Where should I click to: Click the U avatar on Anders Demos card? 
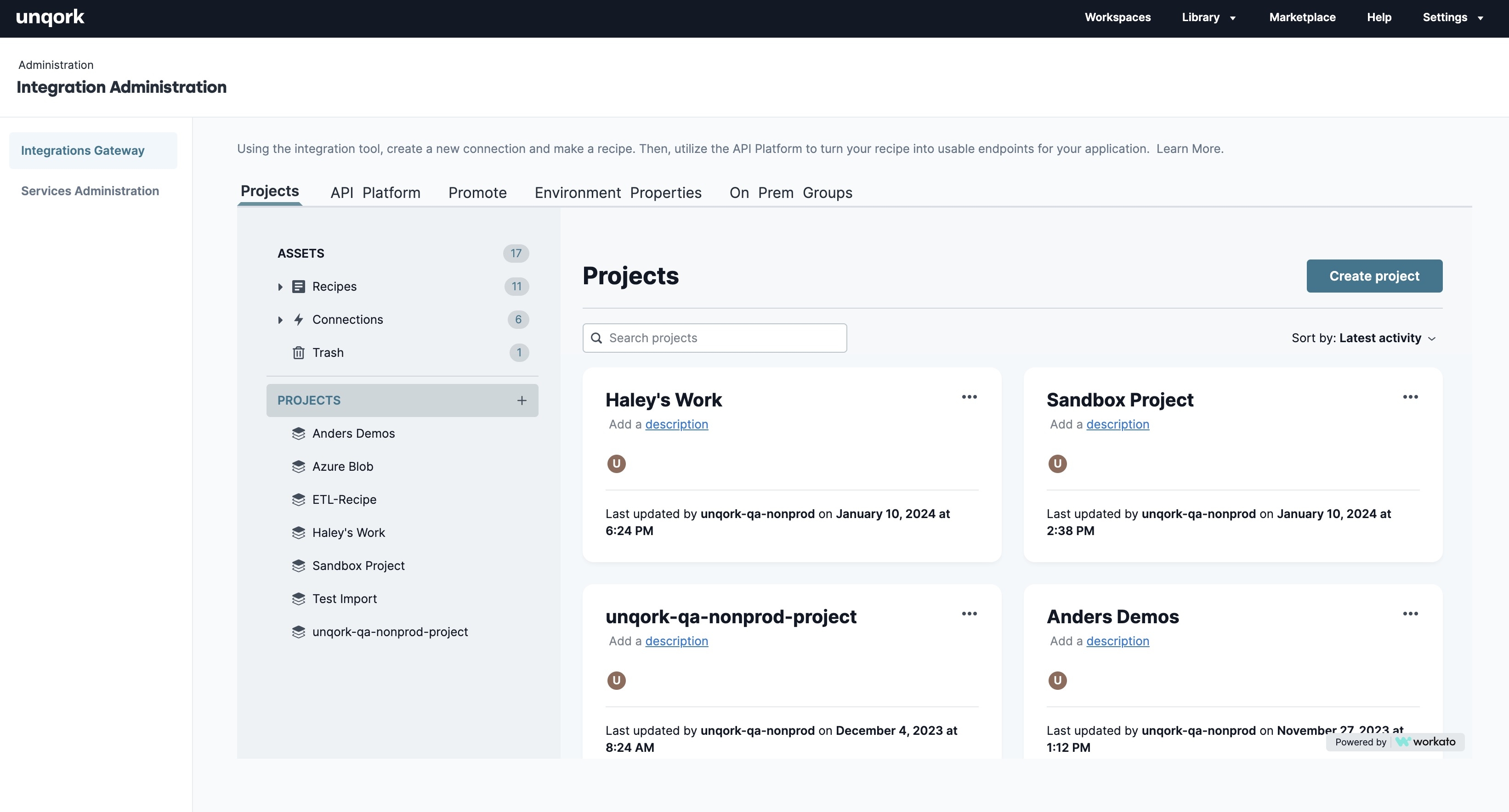point(1057,680)
